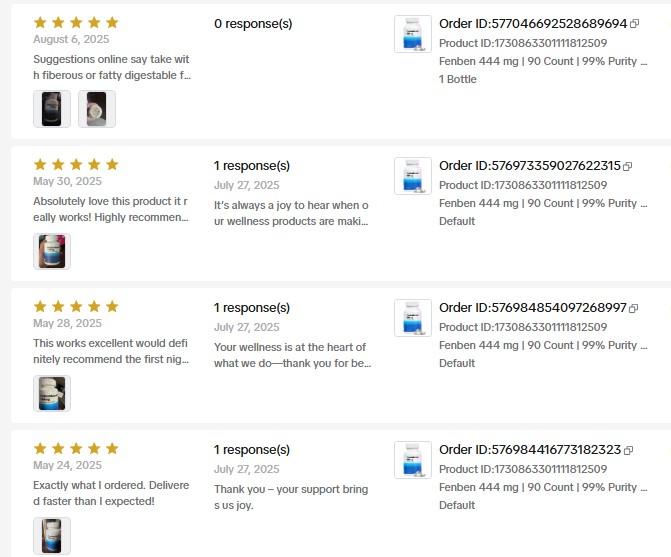
Task: View photo attached to May 28 review
Action: [x=52, y=393]
